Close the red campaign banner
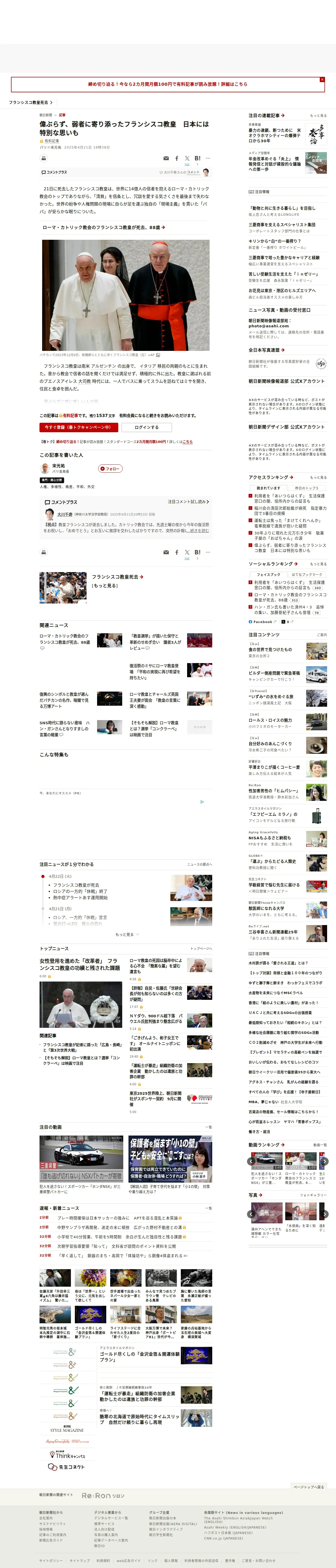Viewport: 336px width, 1568px height. tap(322, 80)
